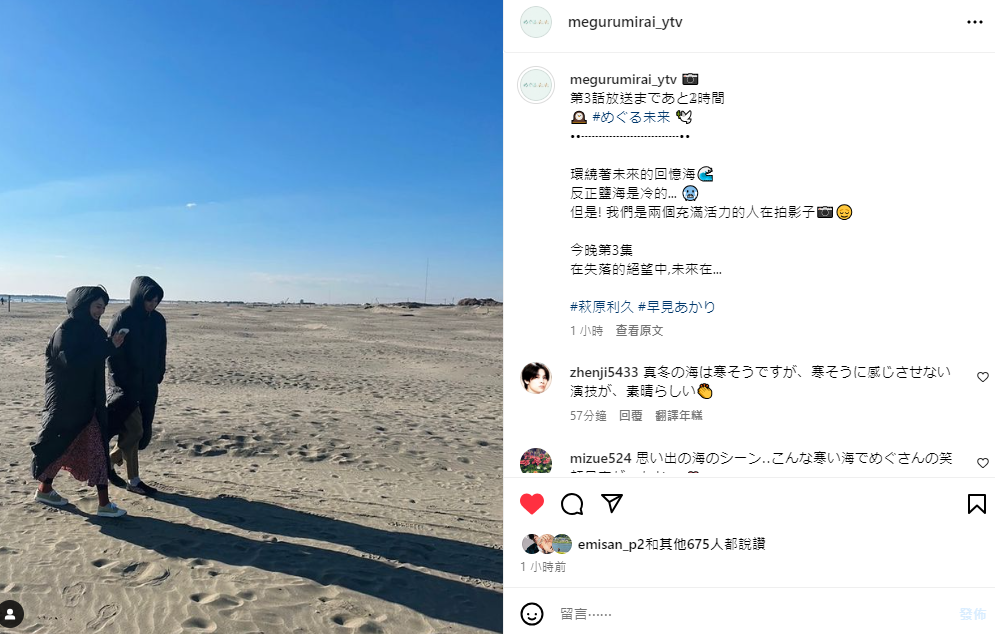
Task: Show tagged people icon on photo
Action: [11, 614]
